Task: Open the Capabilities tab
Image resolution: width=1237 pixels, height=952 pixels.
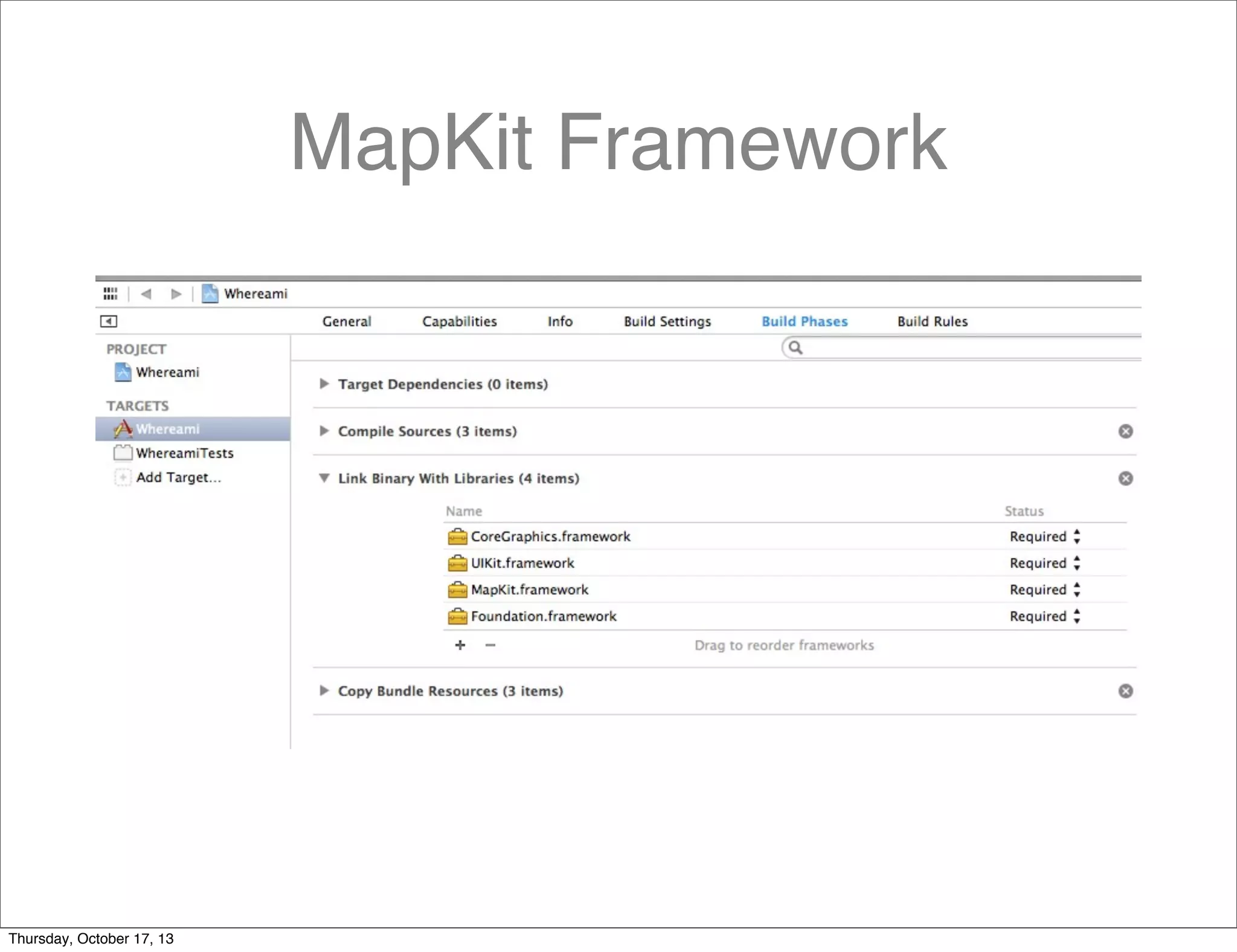Action: 459,321
